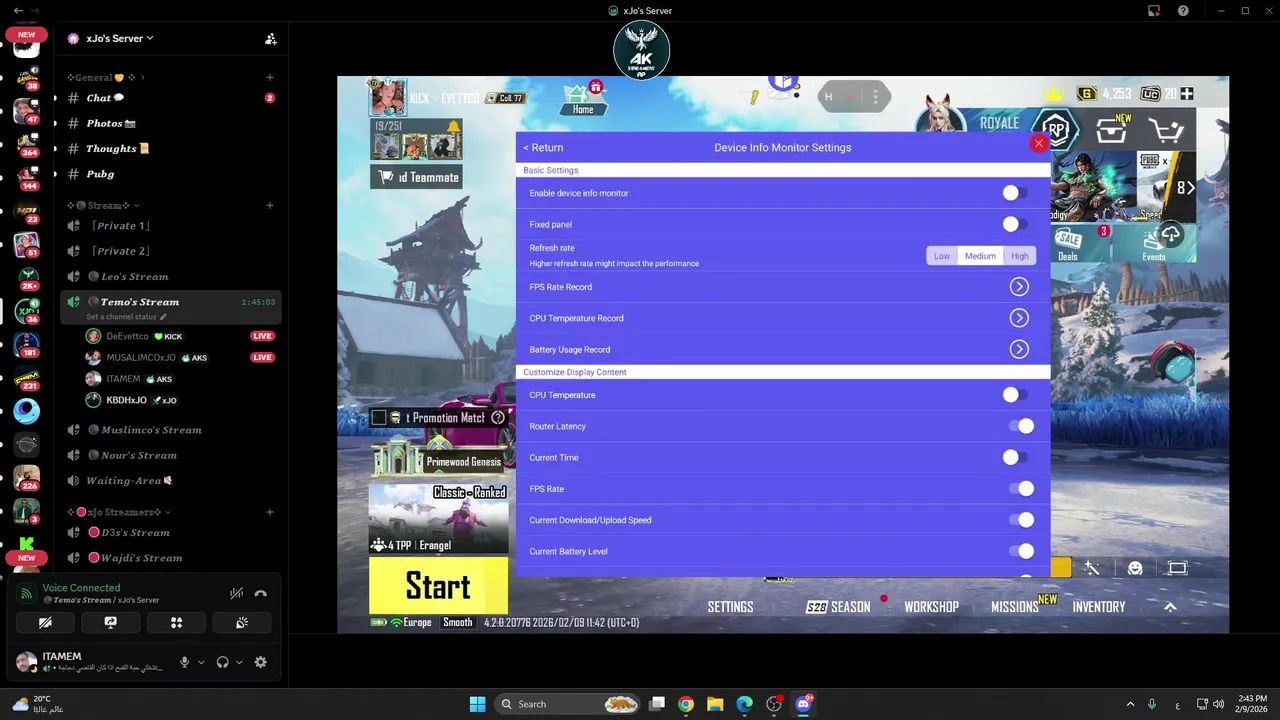1280x720 pixels.
Task: Close the Device Info Monitor Settings panel
Action: [x=1038, y=144]
